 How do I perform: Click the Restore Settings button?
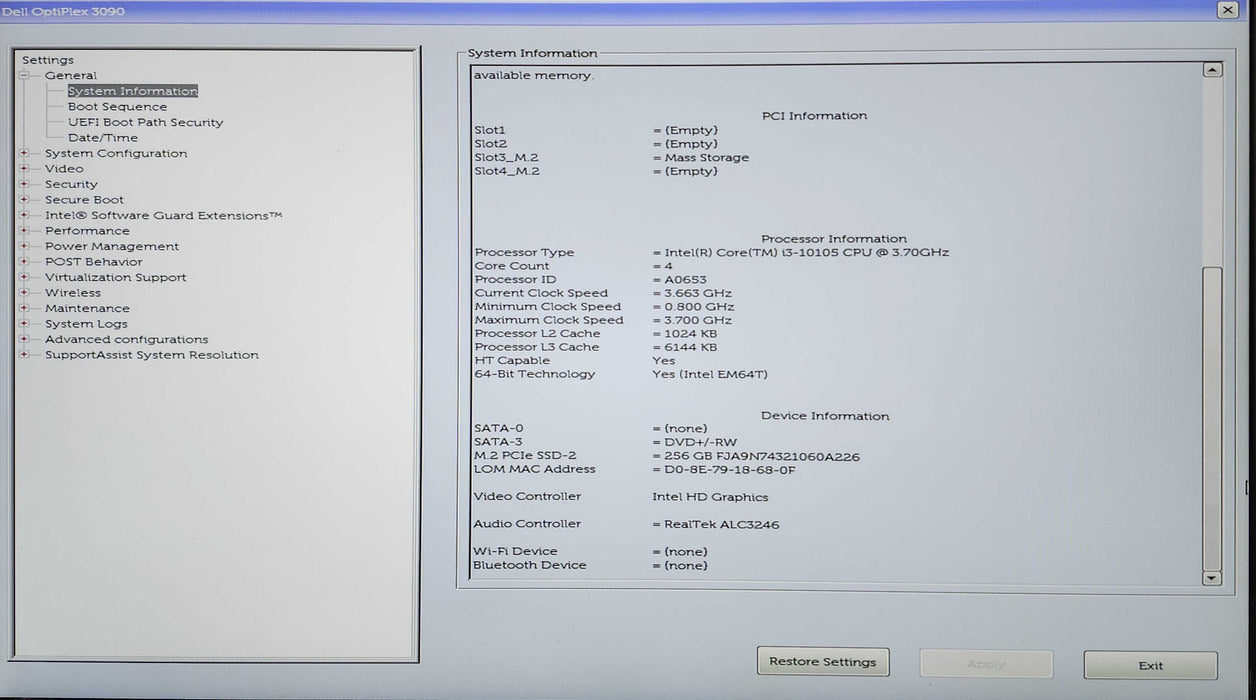(x=823, y=662)
